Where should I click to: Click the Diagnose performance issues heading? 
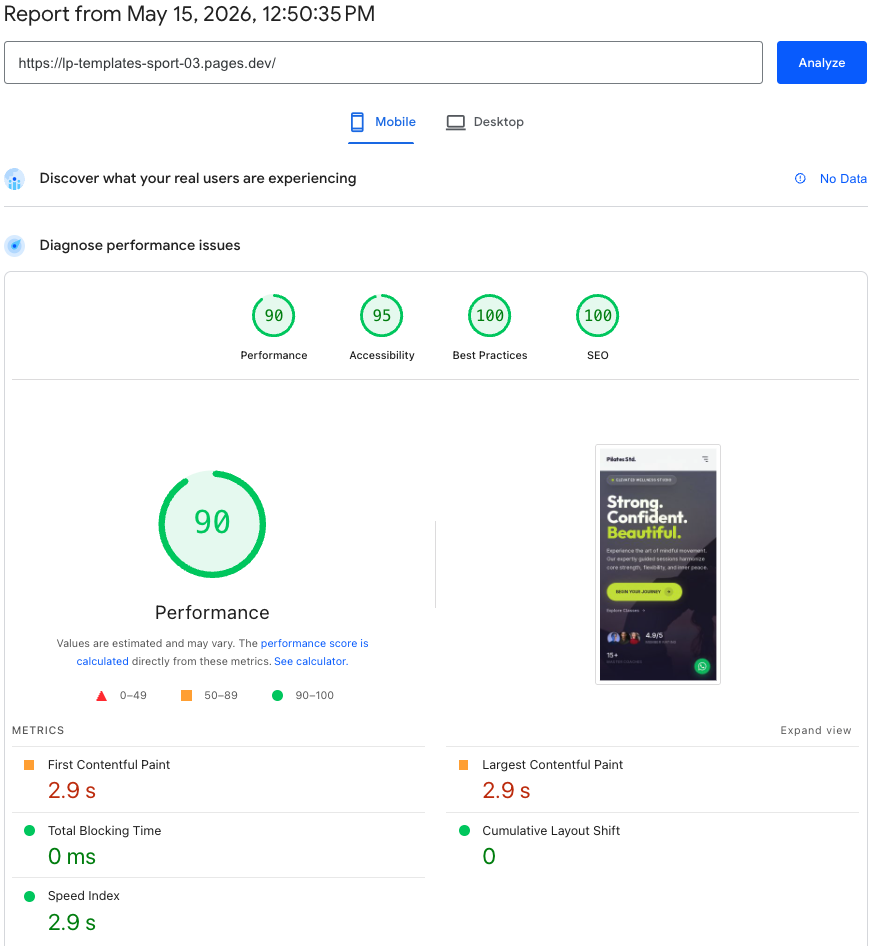pos(140,245)
